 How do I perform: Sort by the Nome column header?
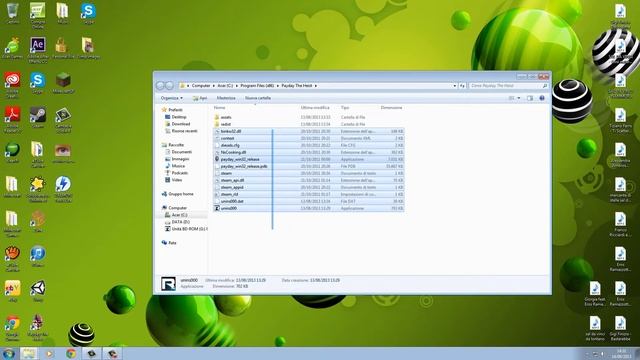coord(220,108)
